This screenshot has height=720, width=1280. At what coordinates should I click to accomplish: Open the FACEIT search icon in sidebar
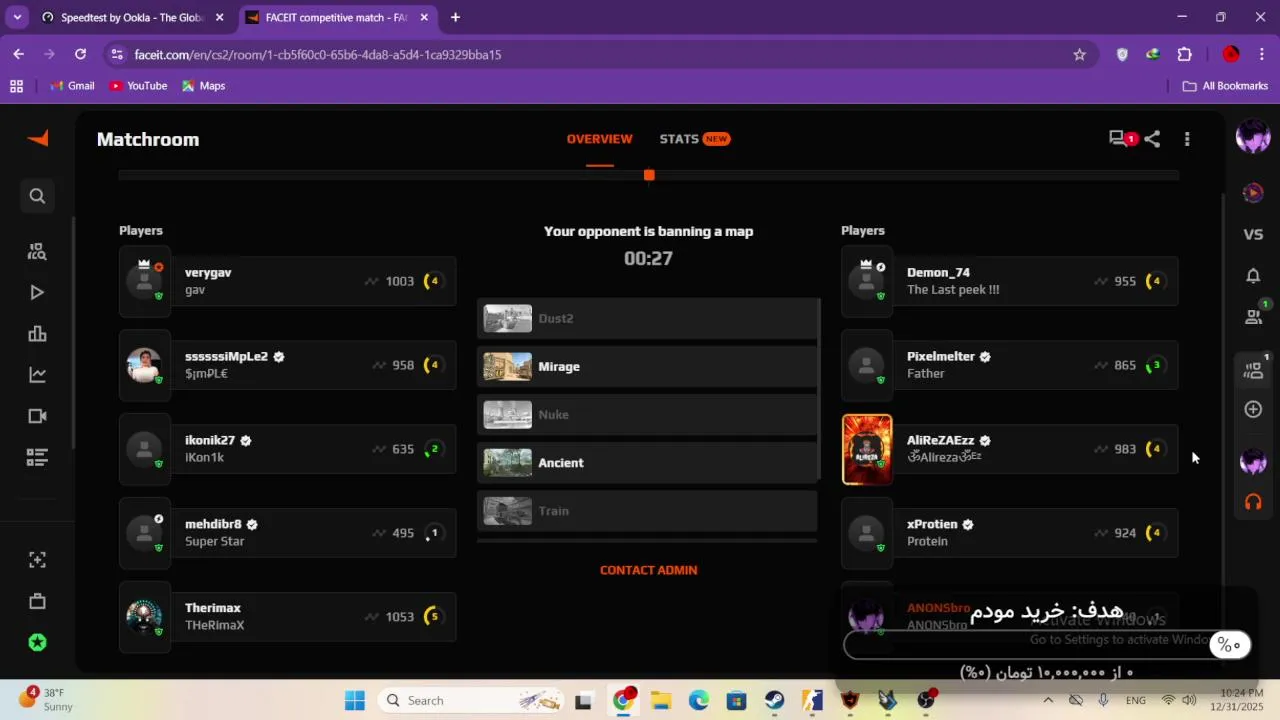37,196
